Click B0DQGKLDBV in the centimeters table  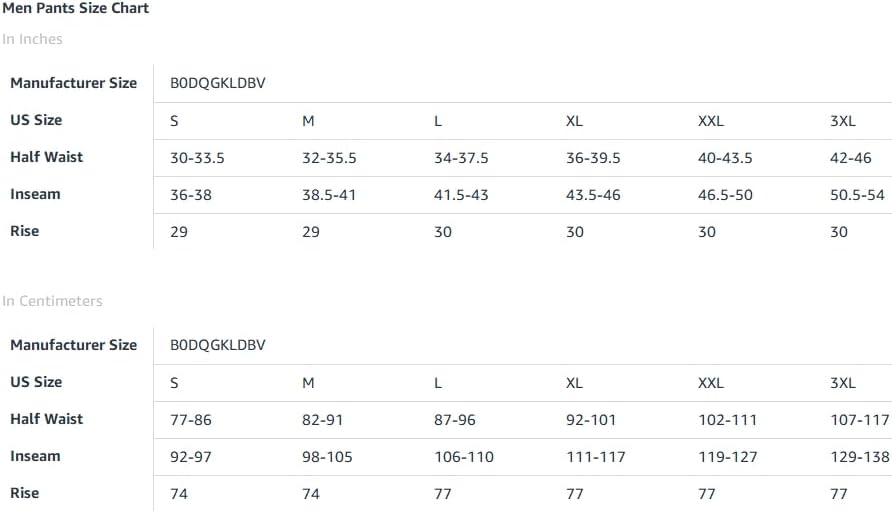(x=218, y=345)
